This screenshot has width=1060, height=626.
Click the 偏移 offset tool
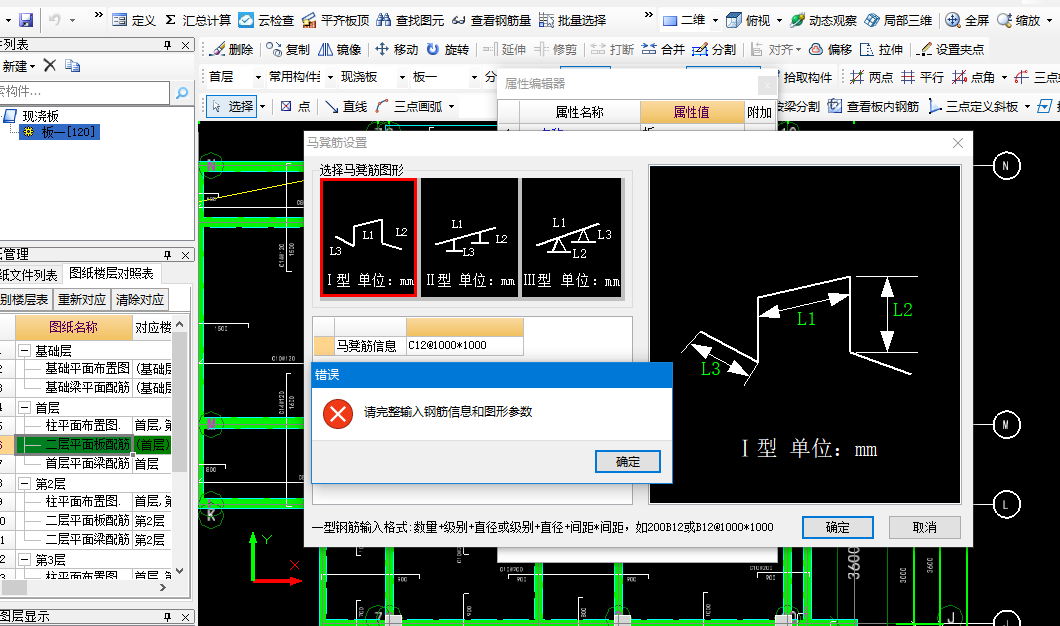coord(831,49)
